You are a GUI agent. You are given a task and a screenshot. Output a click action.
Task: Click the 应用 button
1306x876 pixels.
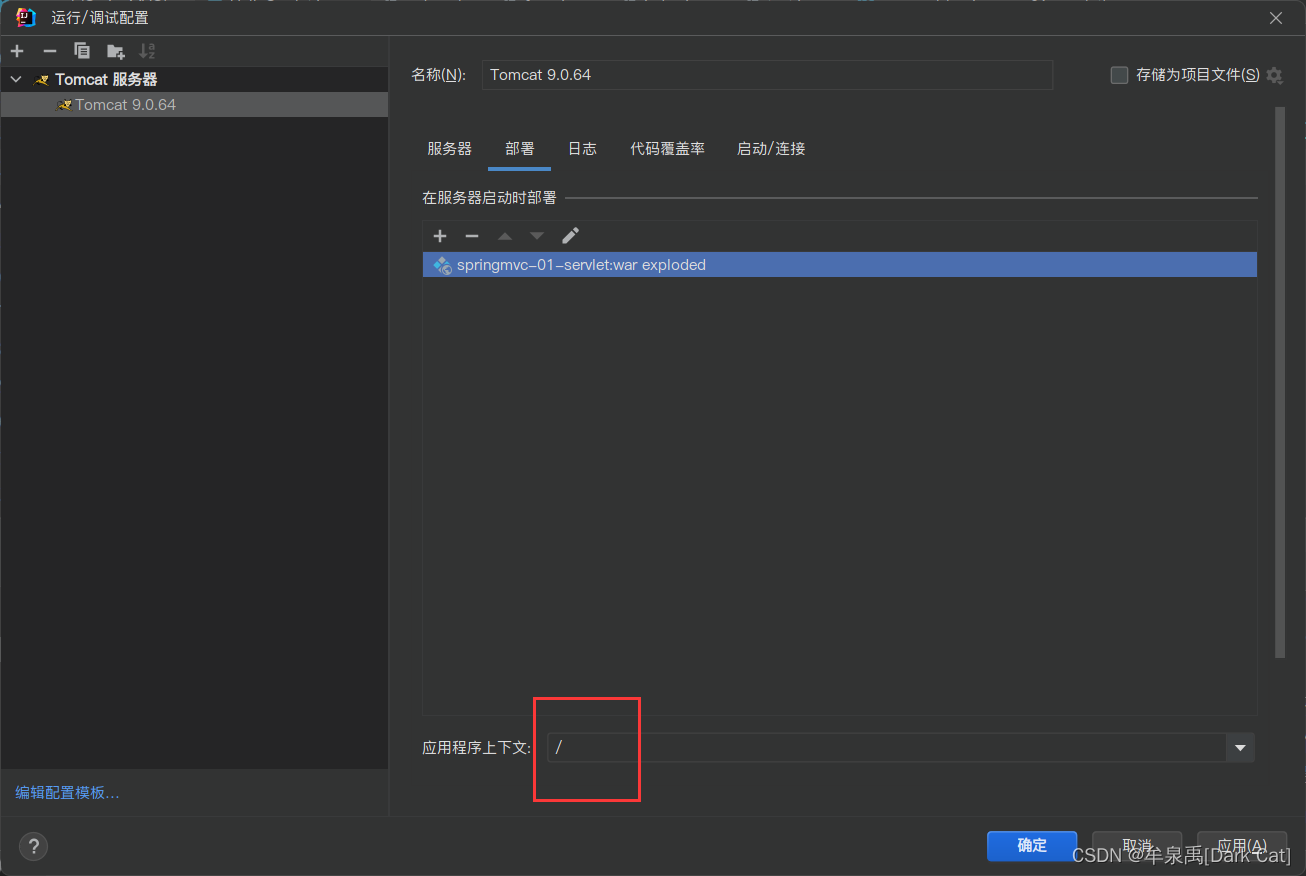[x=1242, y=846]
